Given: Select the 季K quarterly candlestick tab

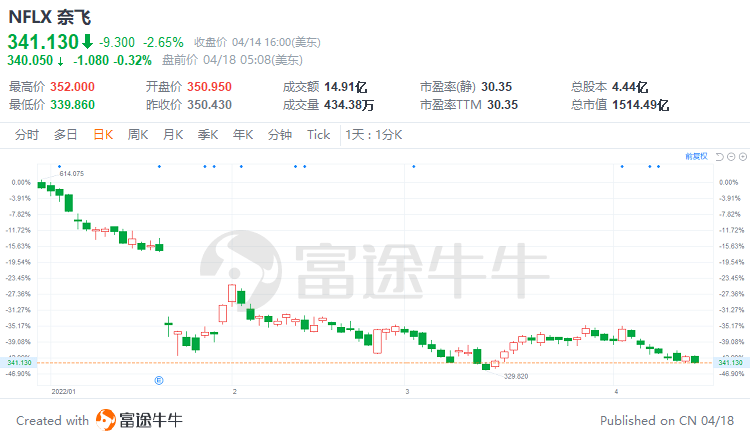Looking at the screenshot, I should 208,135.
